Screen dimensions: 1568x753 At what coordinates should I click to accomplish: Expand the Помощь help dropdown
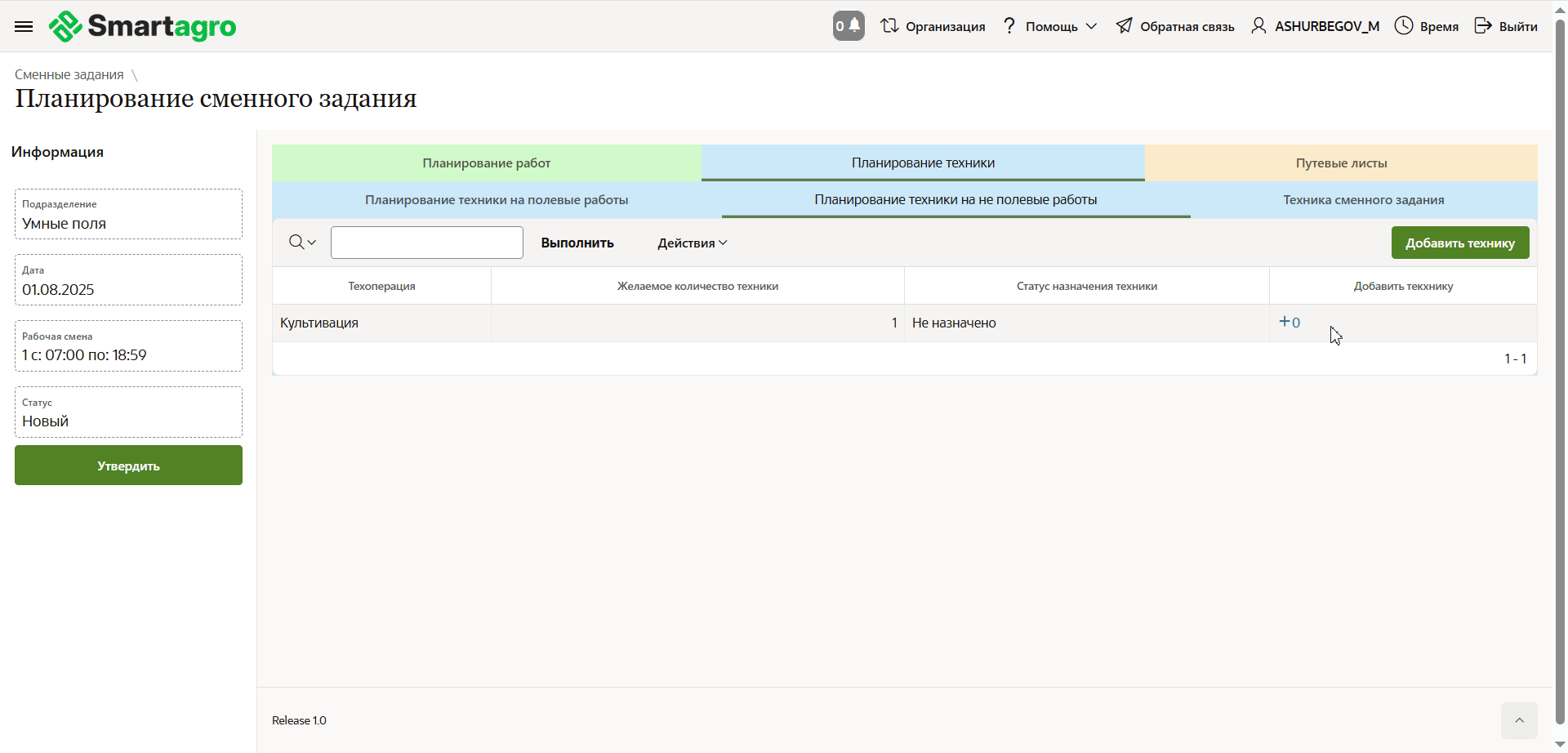1050,26
